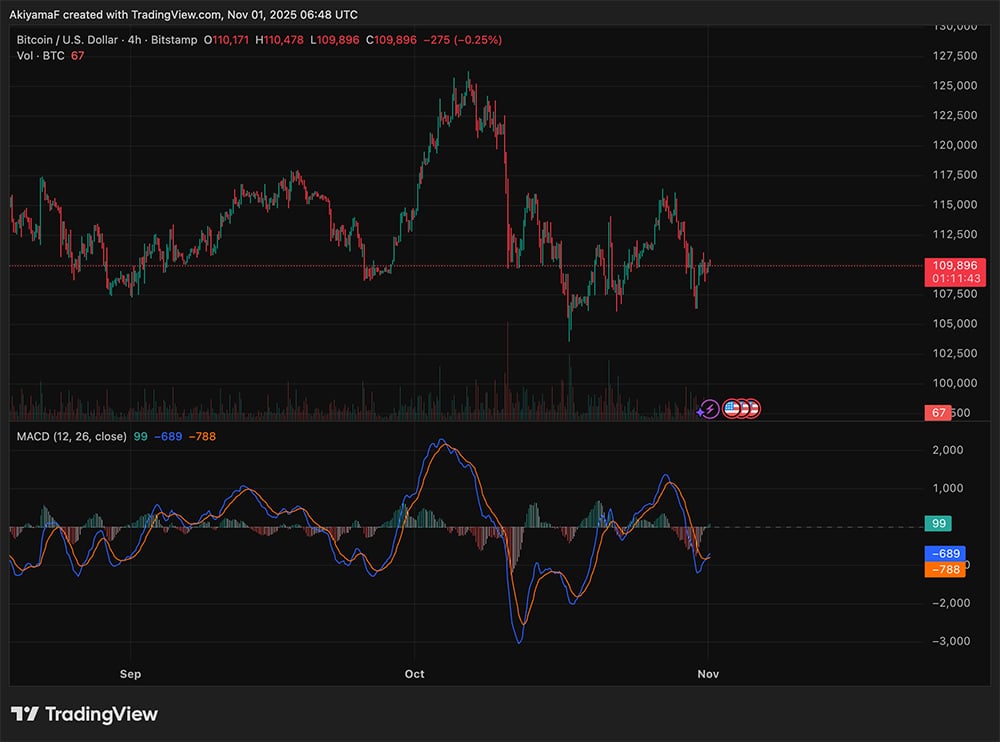The height and width of the screenshot is (742, 1000).
Task: Select the Vol · BTC indicator legend
Action: 40,55
